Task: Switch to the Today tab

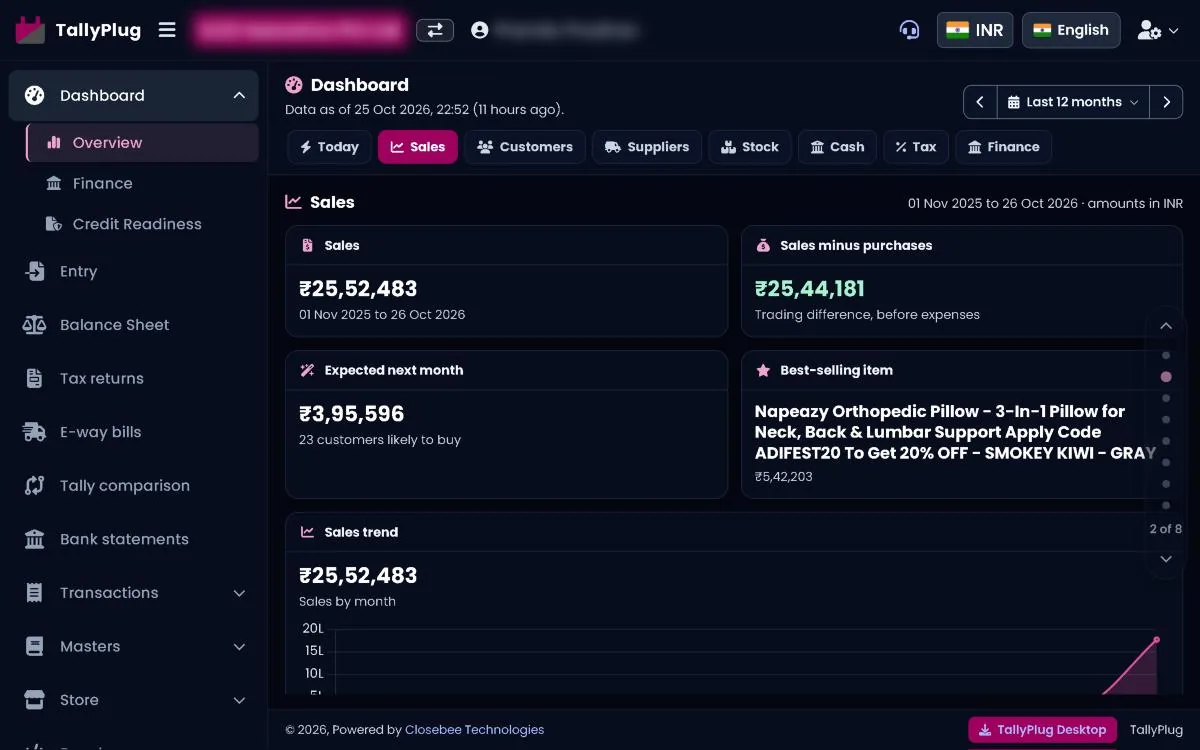Action: [329, 147]
